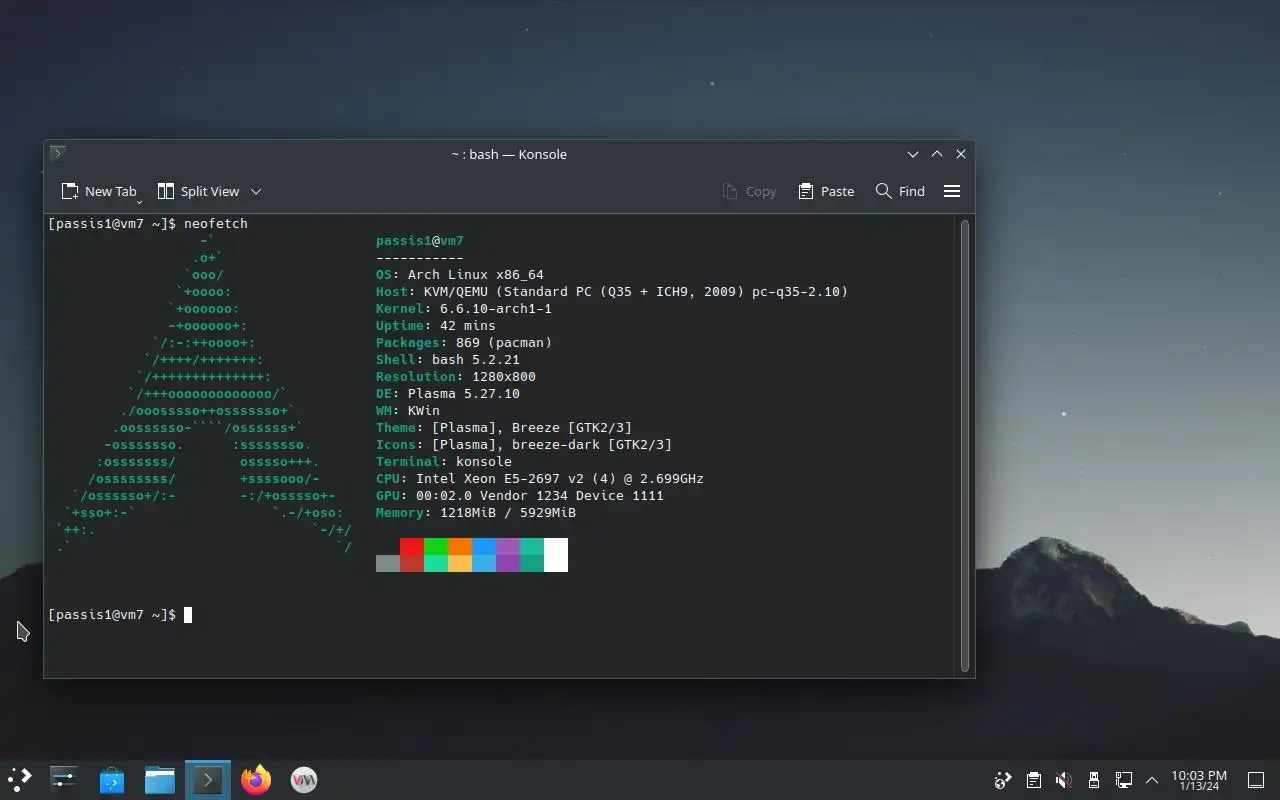Launch Discover software center from the taskbar
Screen dimensions: 1280x800
[112, 779]
